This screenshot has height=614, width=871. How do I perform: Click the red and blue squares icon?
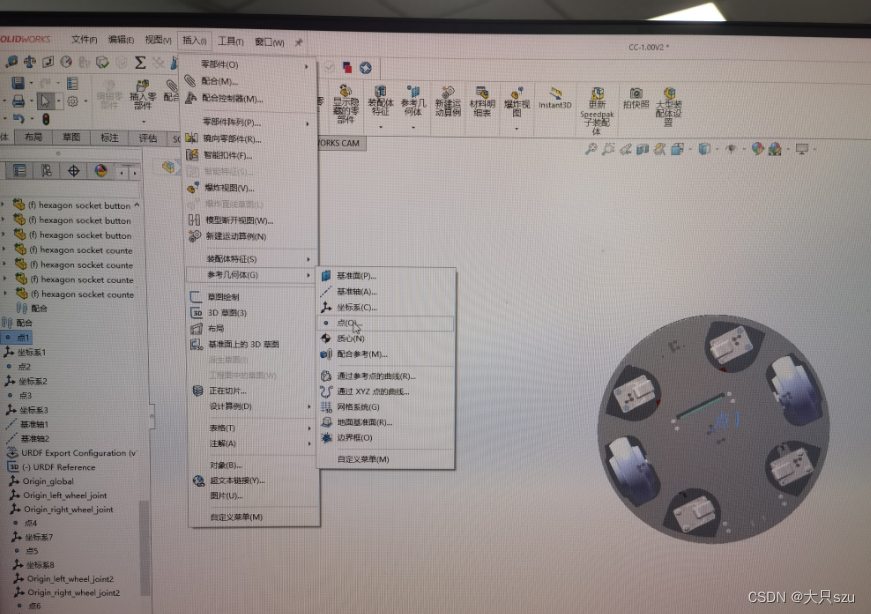347,67
